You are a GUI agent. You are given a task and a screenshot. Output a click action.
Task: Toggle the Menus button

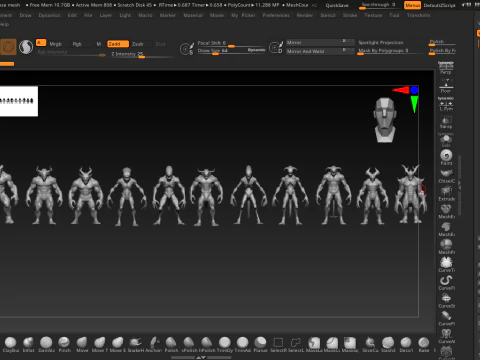tap(412, 5)
